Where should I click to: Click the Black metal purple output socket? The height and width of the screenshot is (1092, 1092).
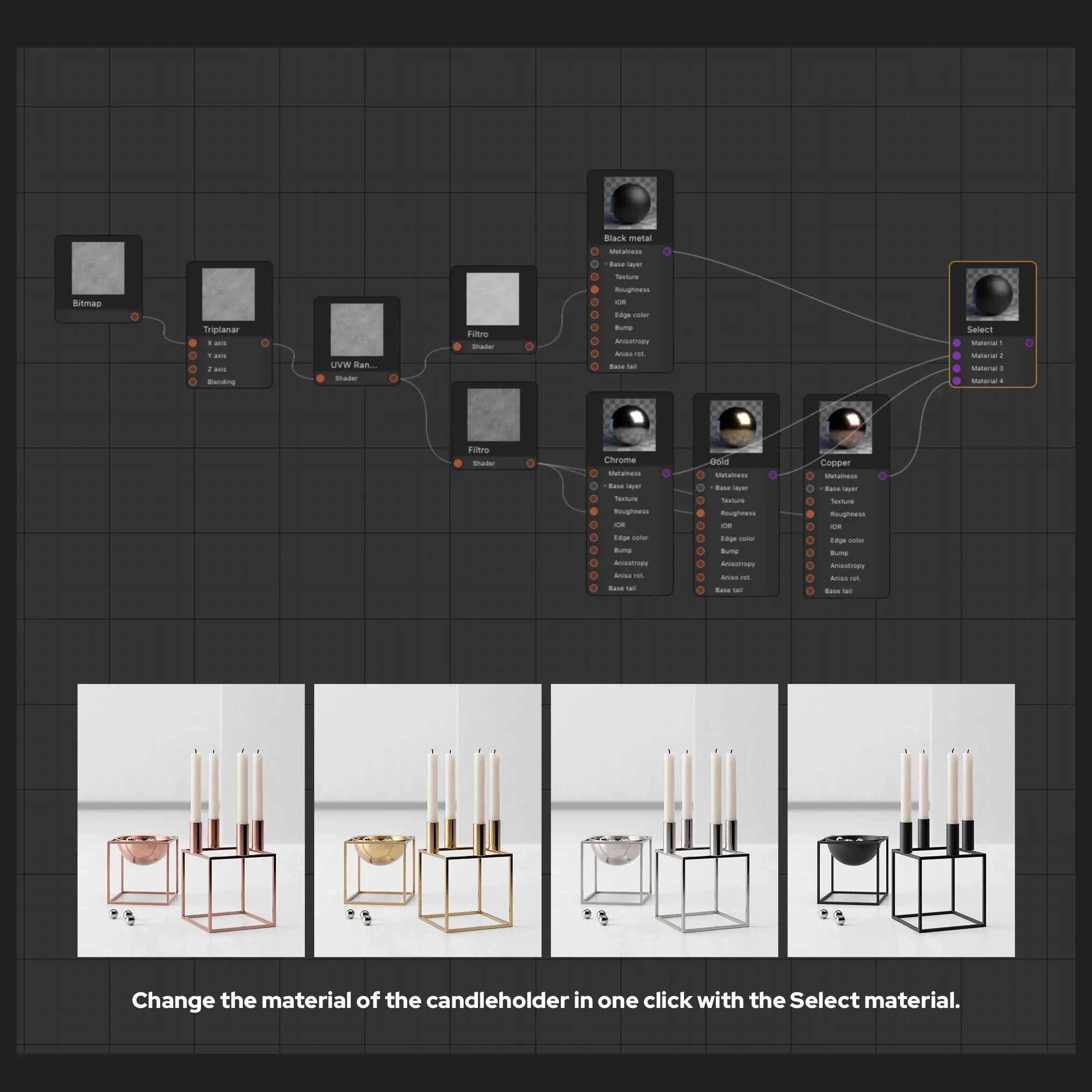coord(667,251)
